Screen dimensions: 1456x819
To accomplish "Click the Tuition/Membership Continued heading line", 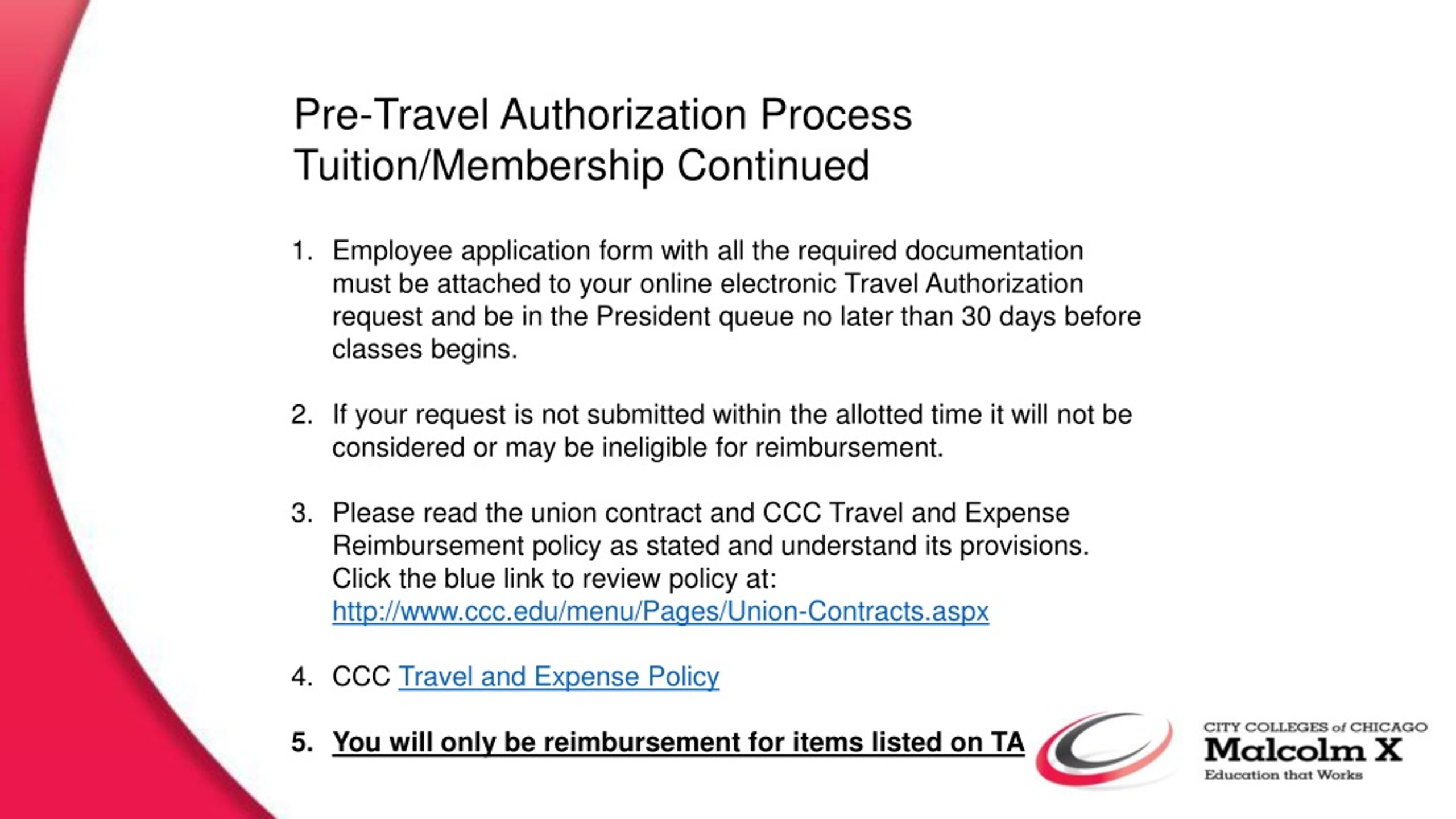I will pyautogui.click(x=581, y=167).
